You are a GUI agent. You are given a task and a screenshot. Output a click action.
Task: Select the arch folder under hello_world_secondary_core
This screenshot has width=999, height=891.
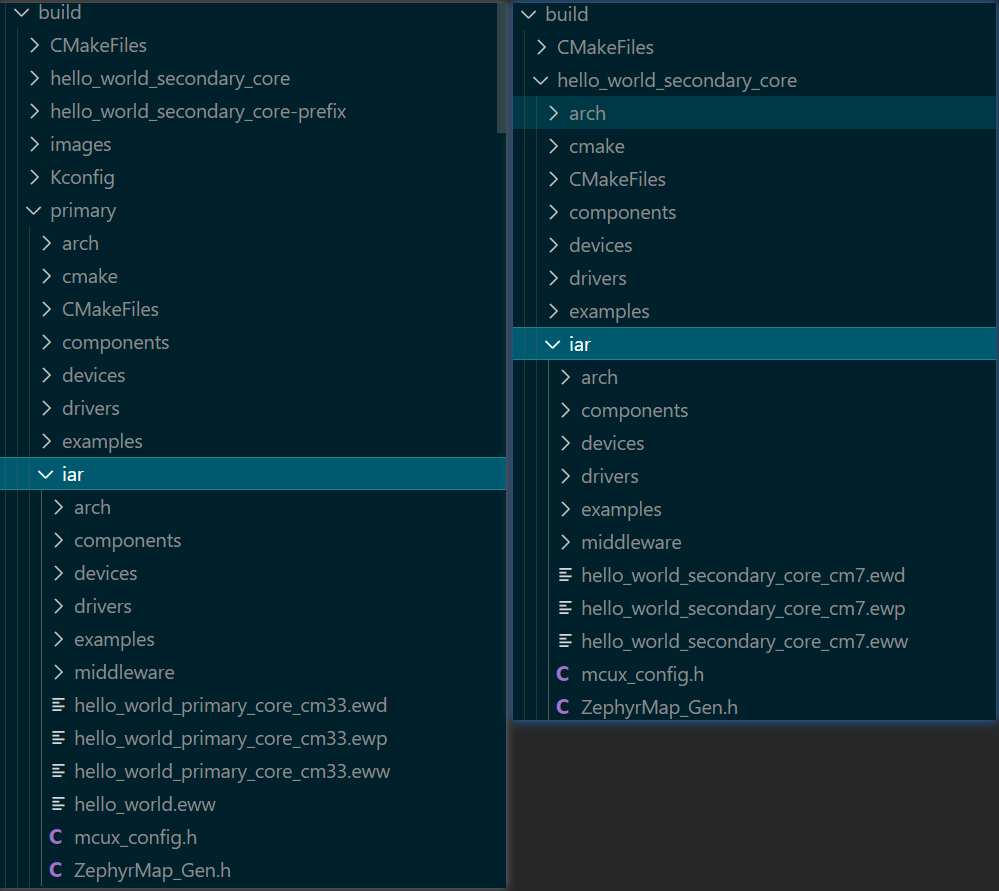[x=588, y=113]
